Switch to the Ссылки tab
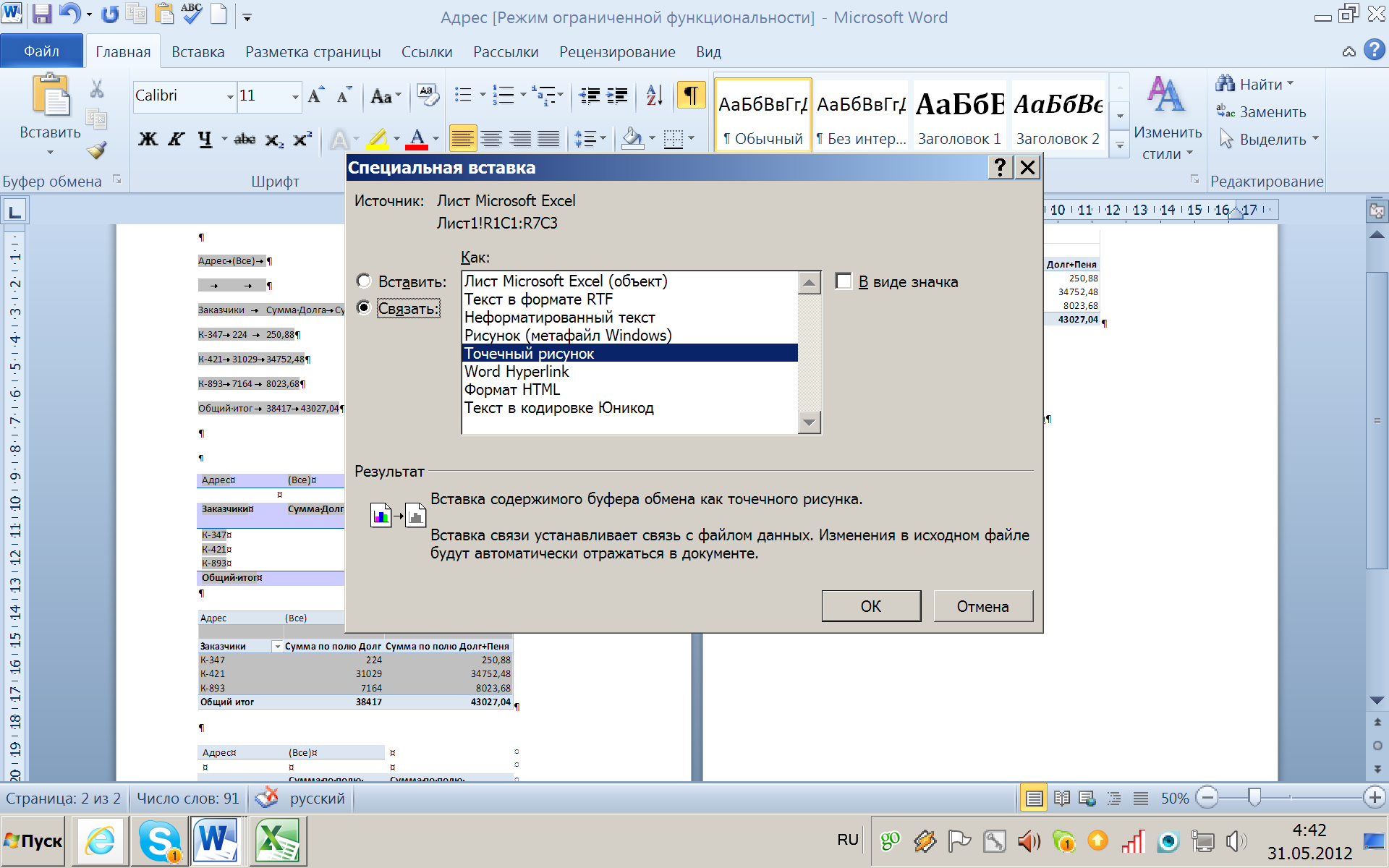This screenshot has width=1389, height=868. click(427, 52)
